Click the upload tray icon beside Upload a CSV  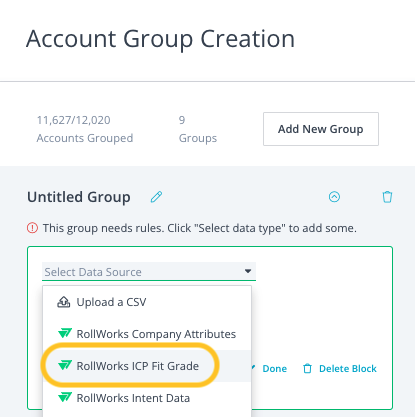(64, 302)
